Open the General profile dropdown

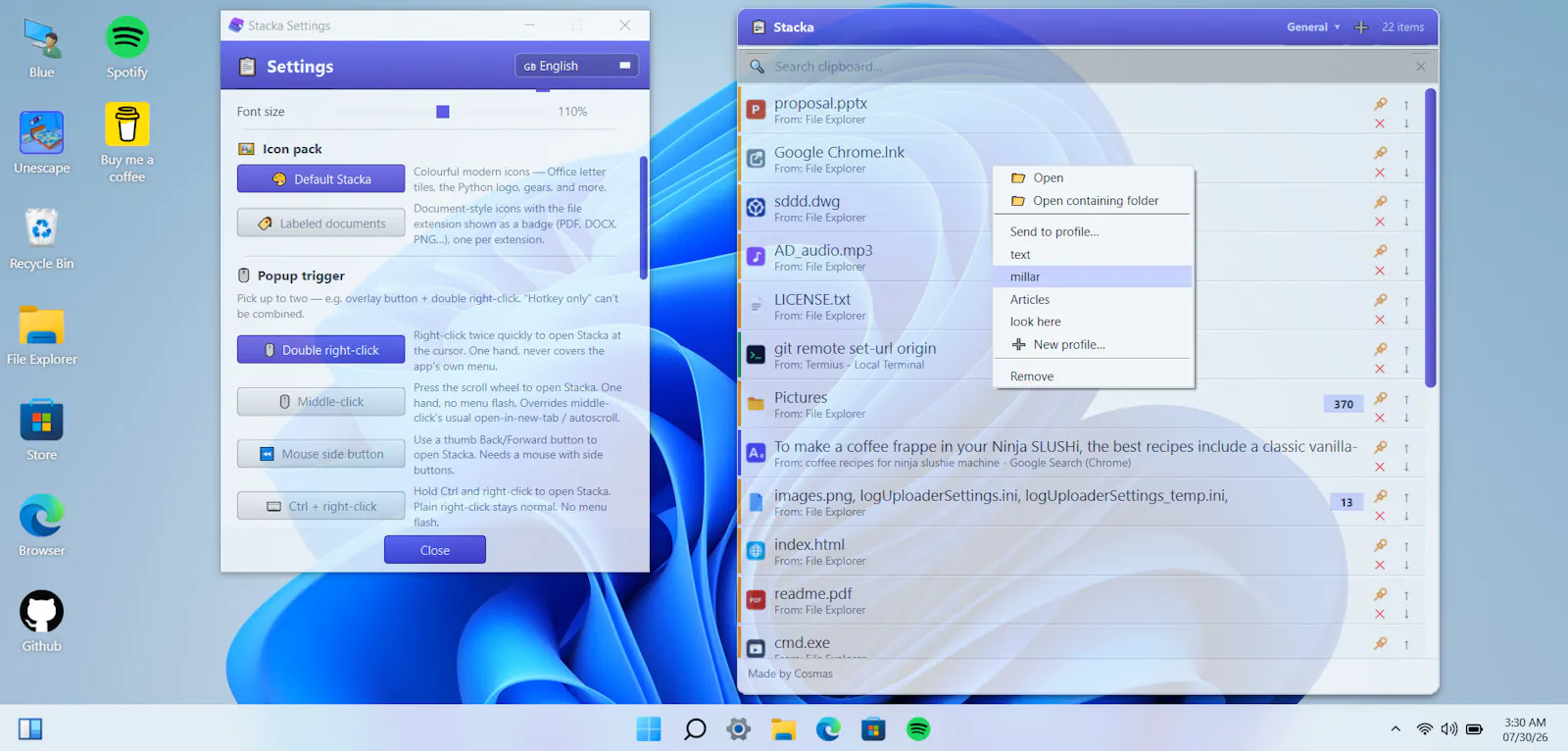[1313, 27]
